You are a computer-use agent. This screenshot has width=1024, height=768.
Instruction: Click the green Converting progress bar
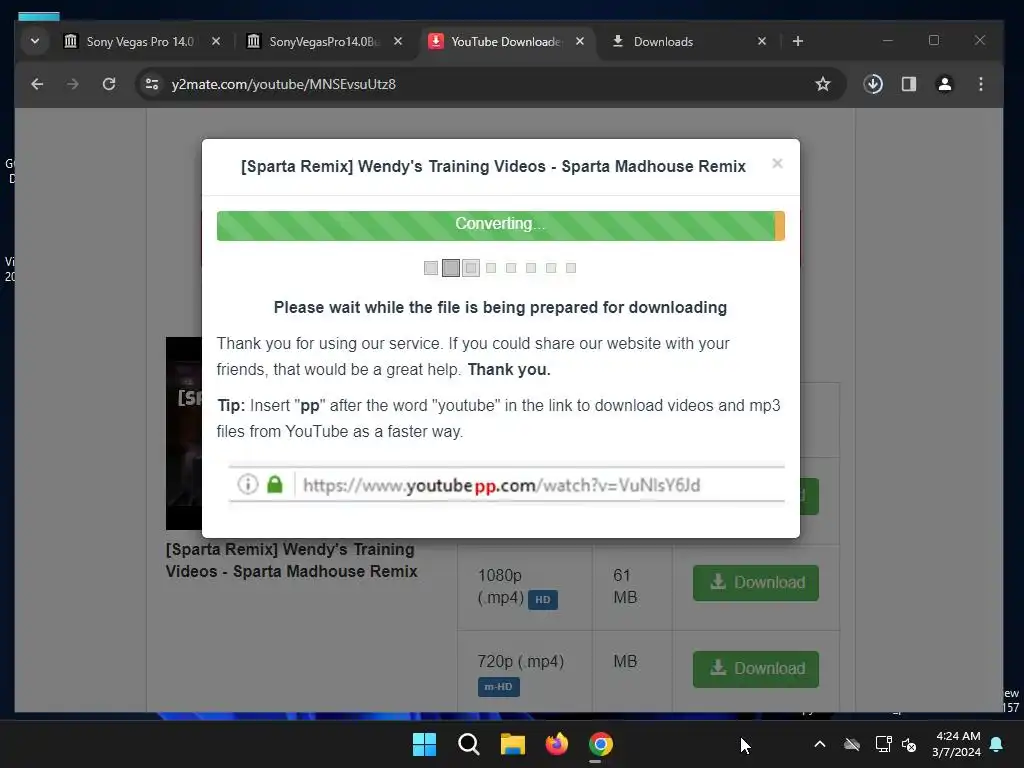click(x=500, y=225)
